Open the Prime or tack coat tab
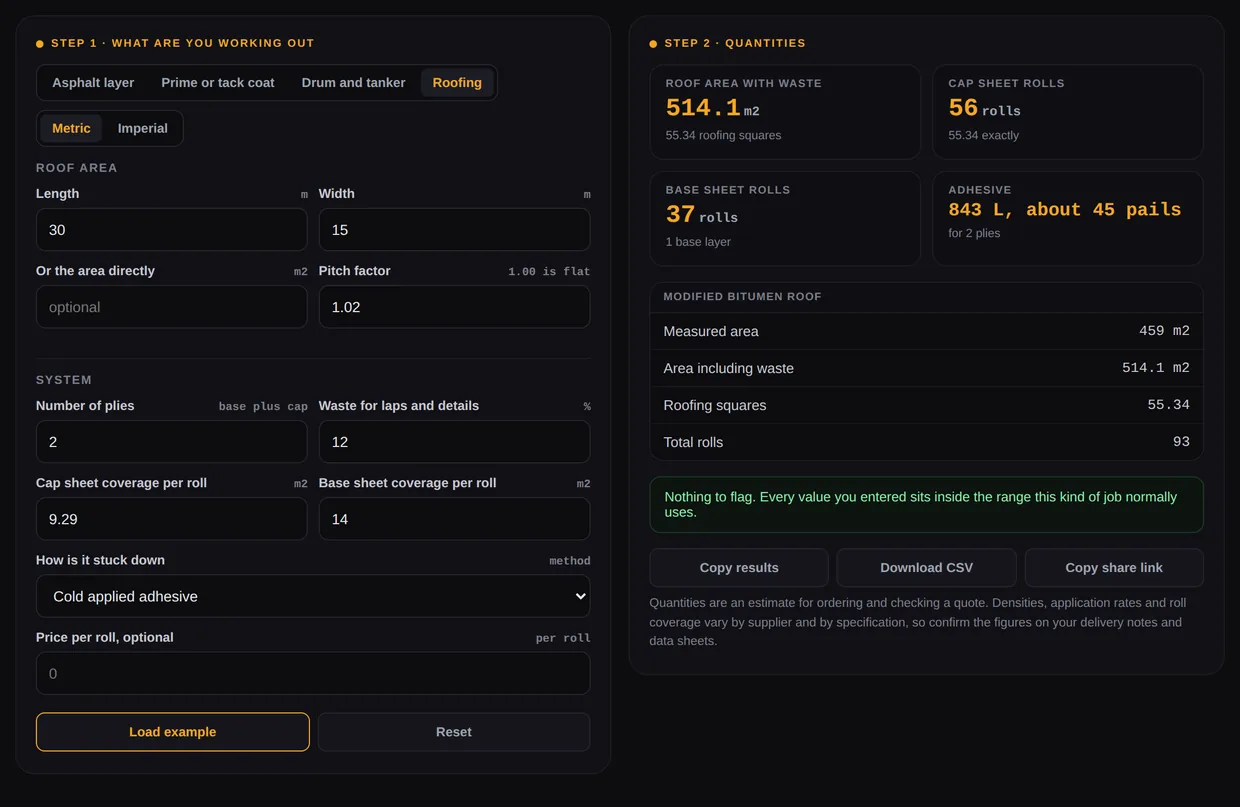 [218, 83]
